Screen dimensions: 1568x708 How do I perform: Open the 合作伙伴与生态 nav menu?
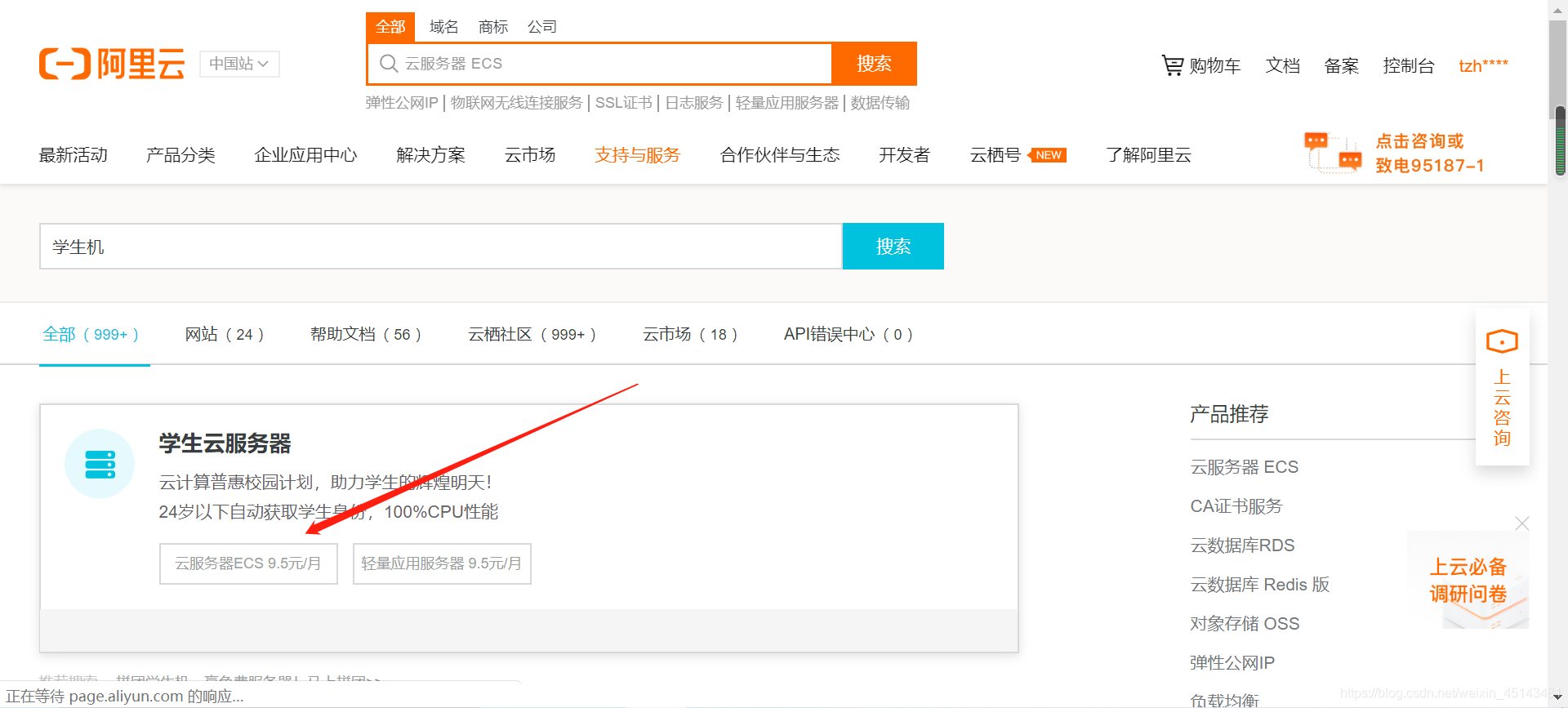[x=780, y=155]
